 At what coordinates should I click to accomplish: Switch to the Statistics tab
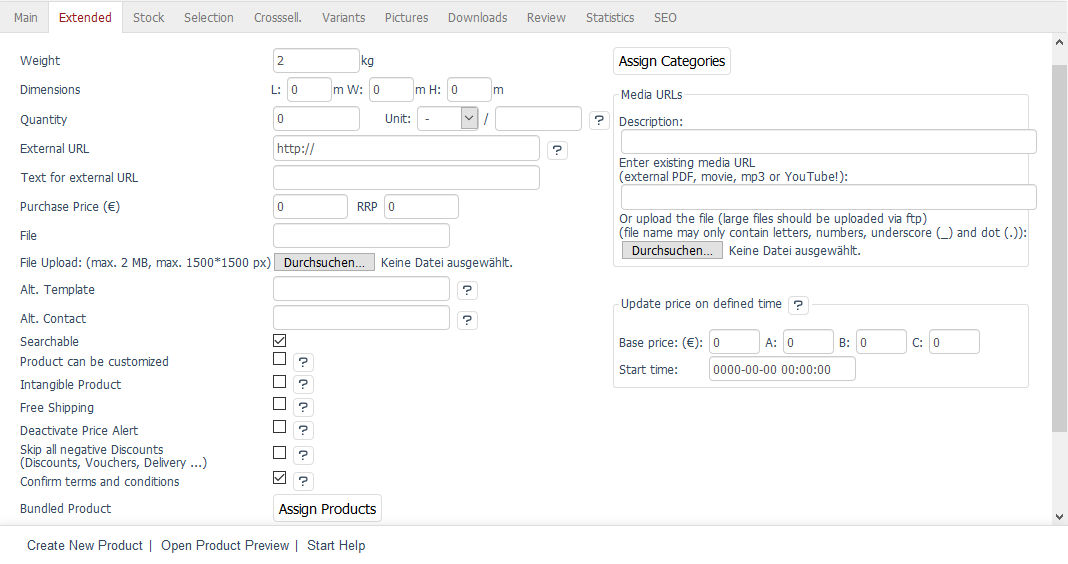coord(610,18)
